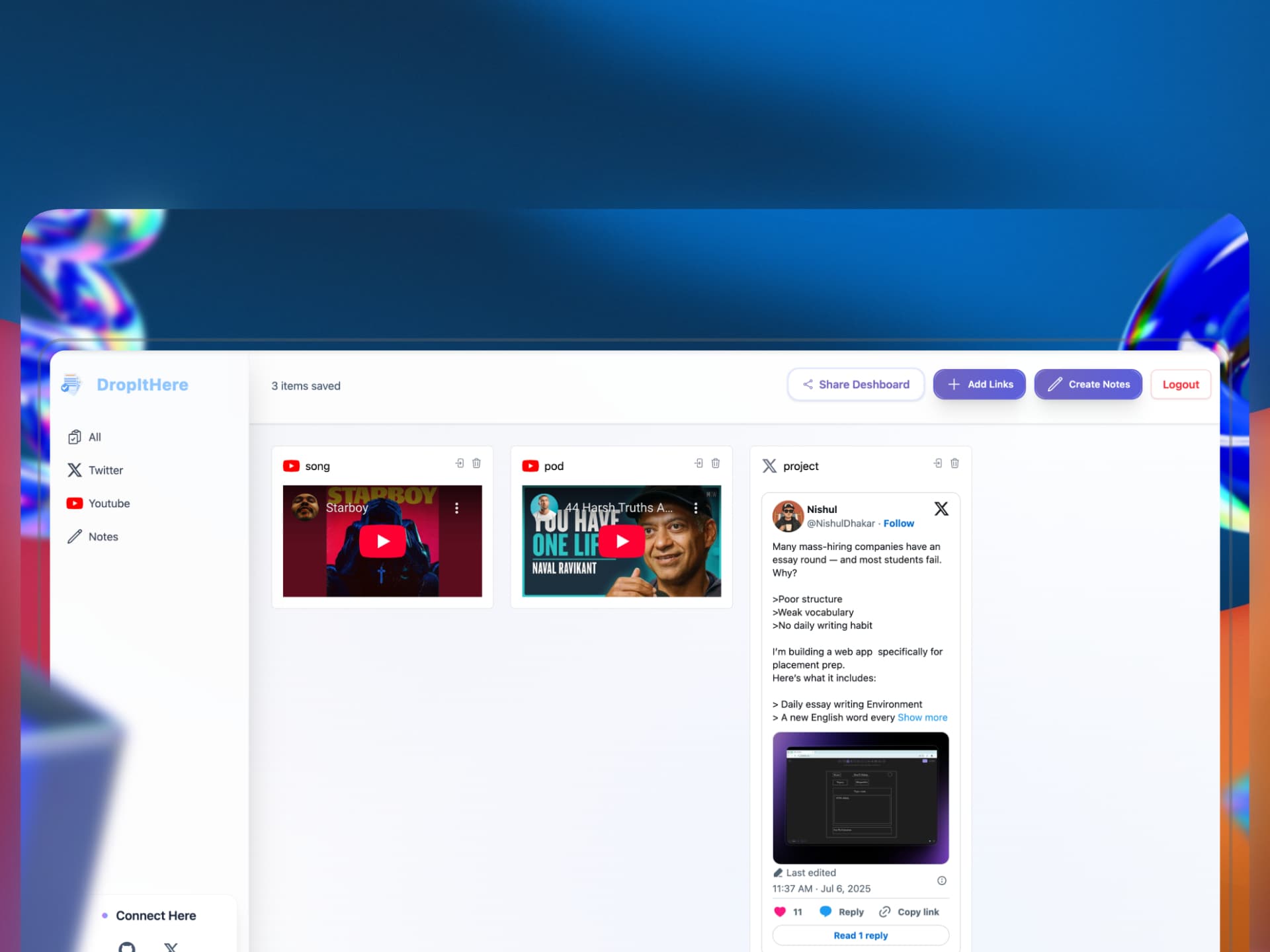Delete the song card with trash icon

tap(476, 463)
